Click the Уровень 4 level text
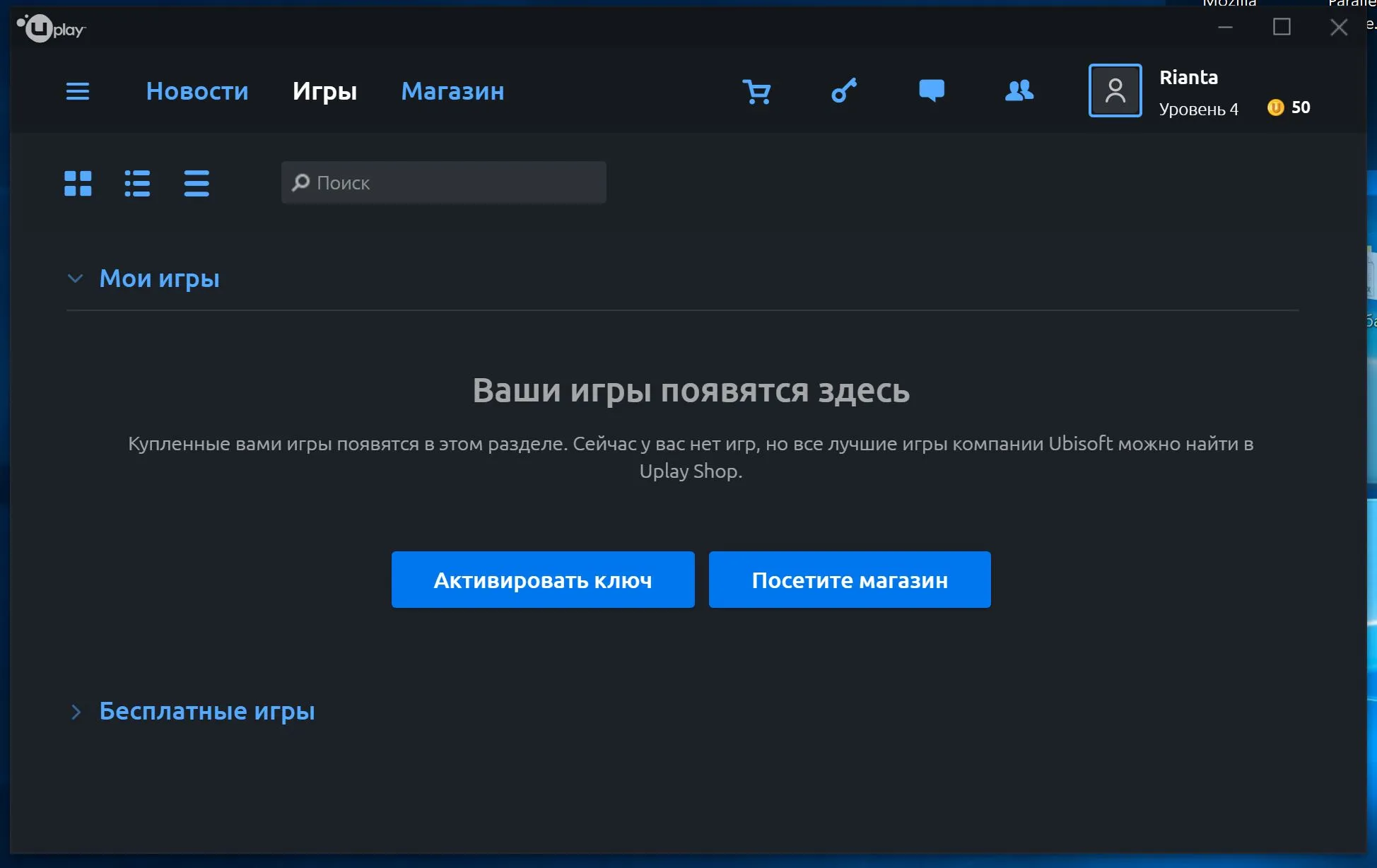Image resolution: width=1377 pixels, height=868 pixels. 1199,109
